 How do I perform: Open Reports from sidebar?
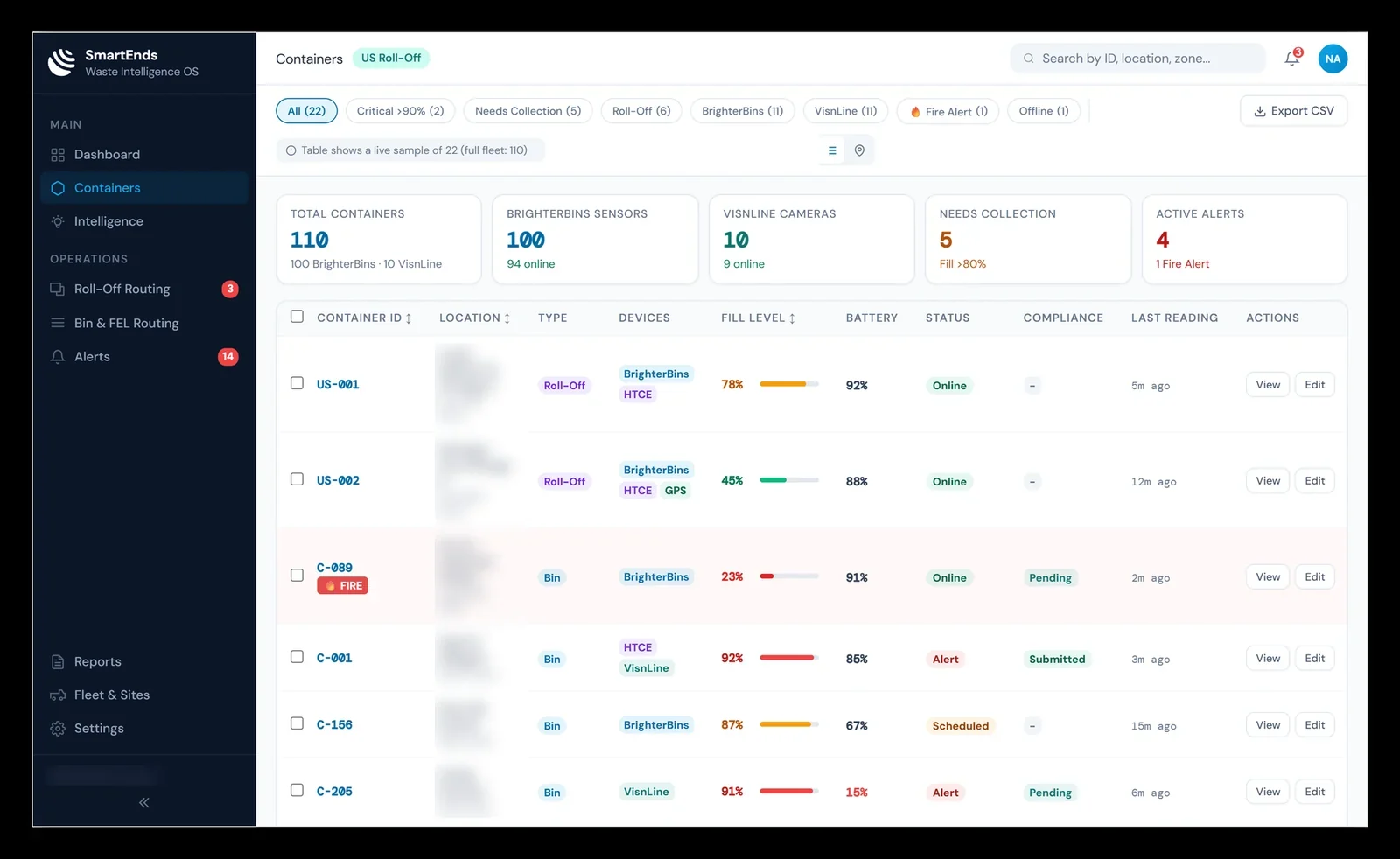click(144, 661)
